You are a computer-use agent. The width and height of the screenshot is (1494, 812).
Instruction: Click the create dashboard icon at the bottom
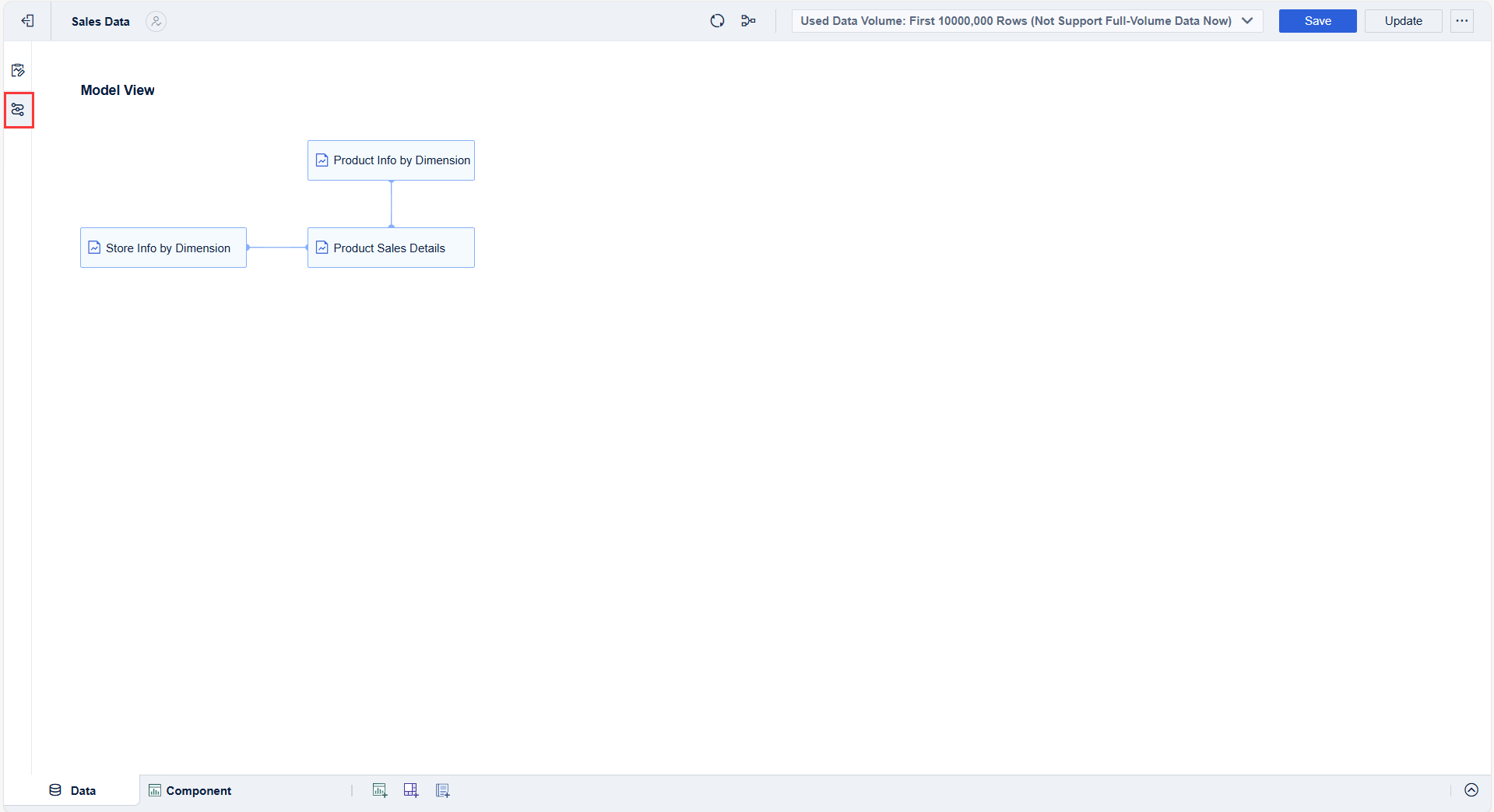pos(411,789)
